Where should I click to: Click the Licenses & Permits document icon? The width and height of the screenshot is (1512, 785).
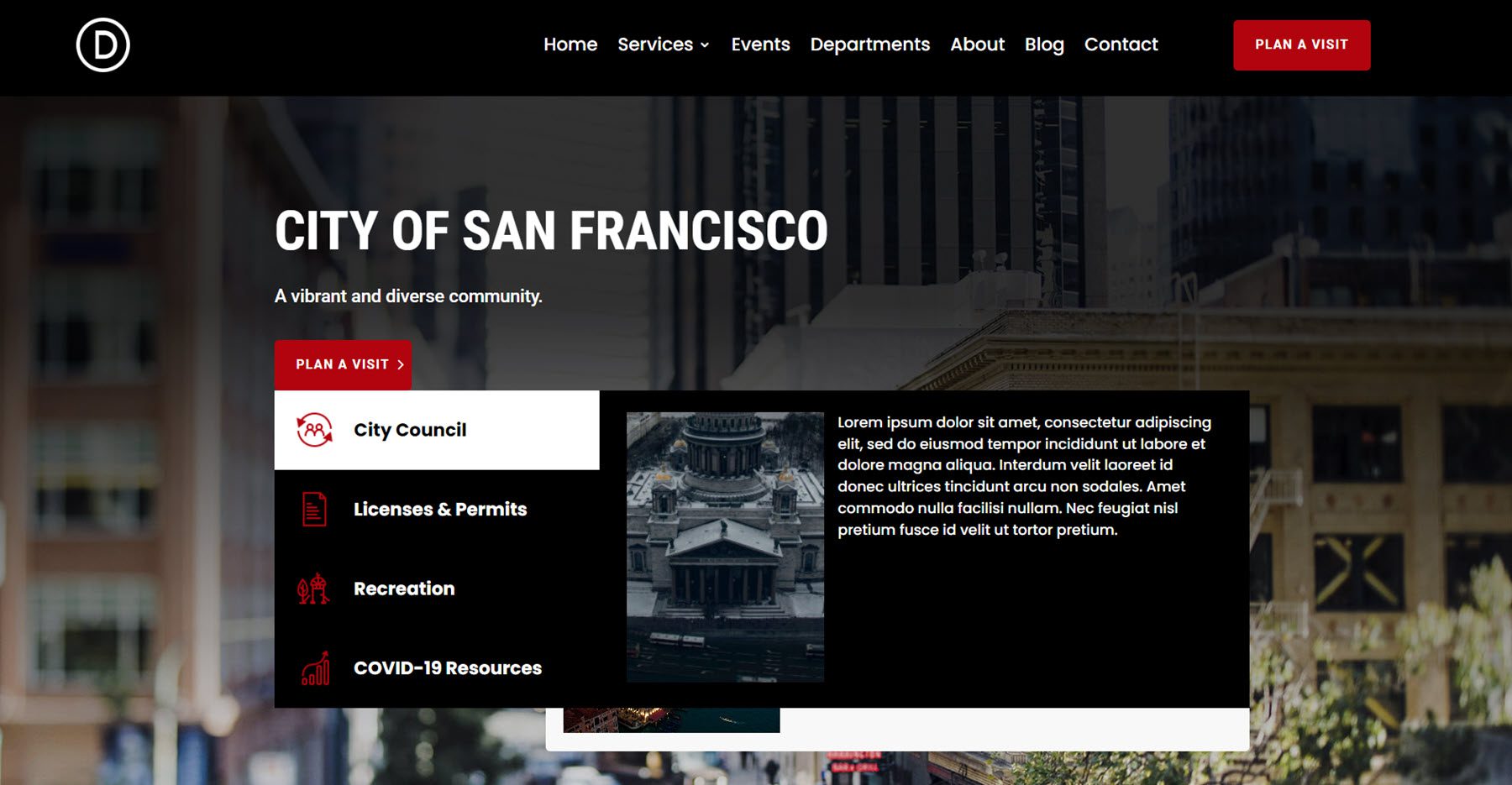click(x=314, y=510)
